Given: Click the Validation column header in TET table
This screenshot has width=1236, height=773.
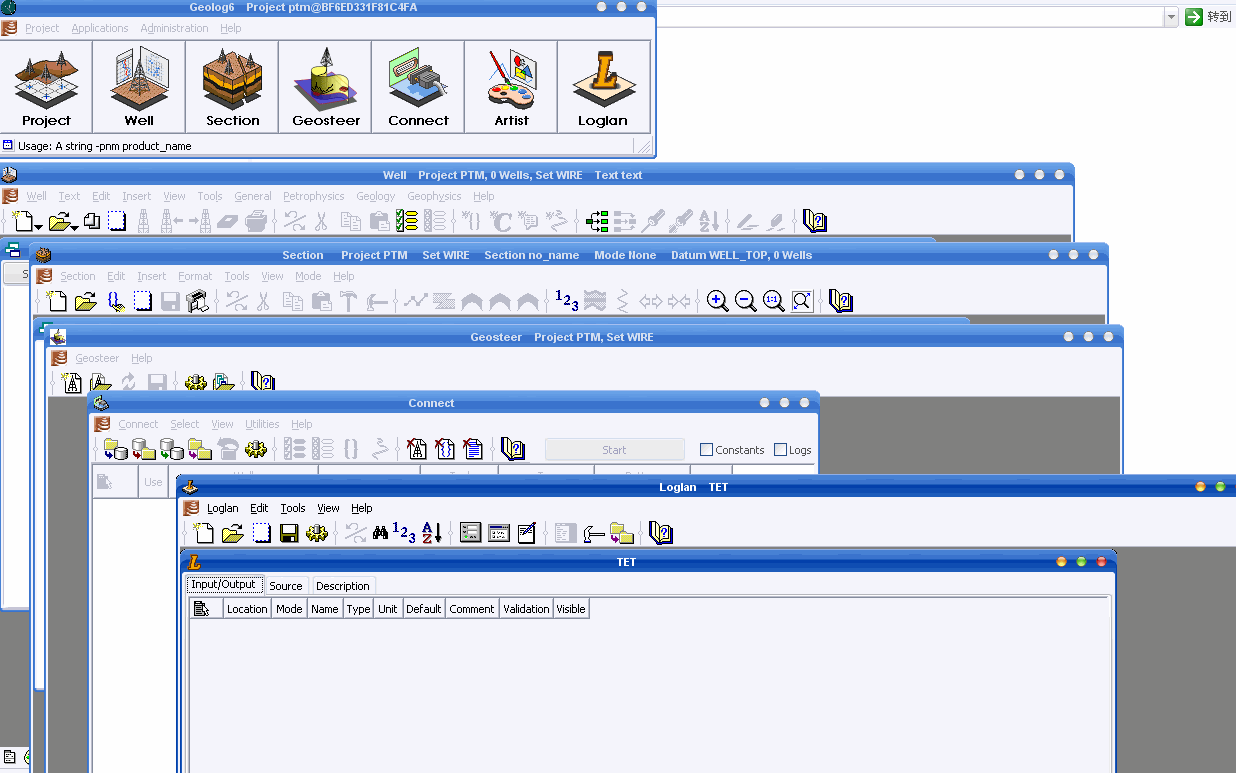Looking at the screenshot, I should pos(526,609).
